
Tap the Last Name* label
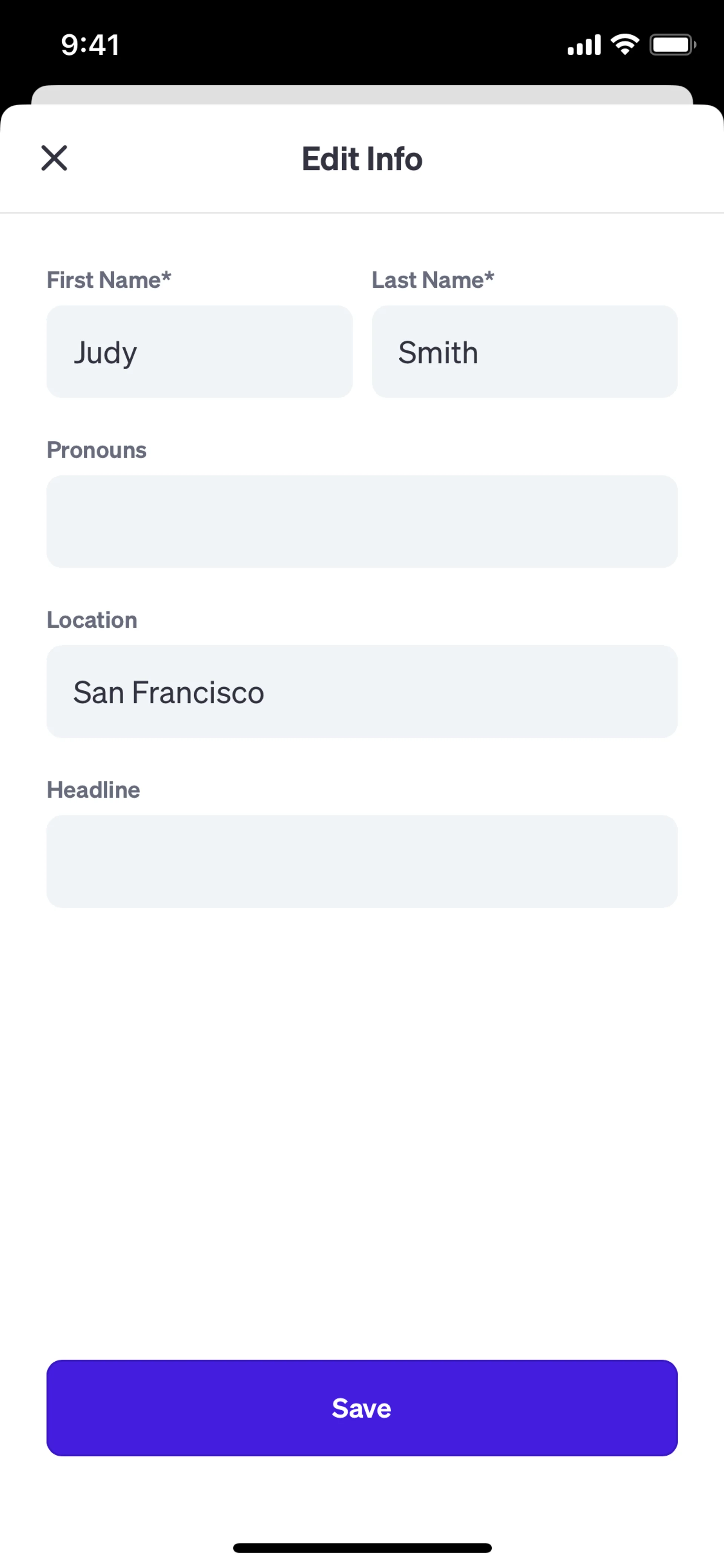tap(433, 280)
